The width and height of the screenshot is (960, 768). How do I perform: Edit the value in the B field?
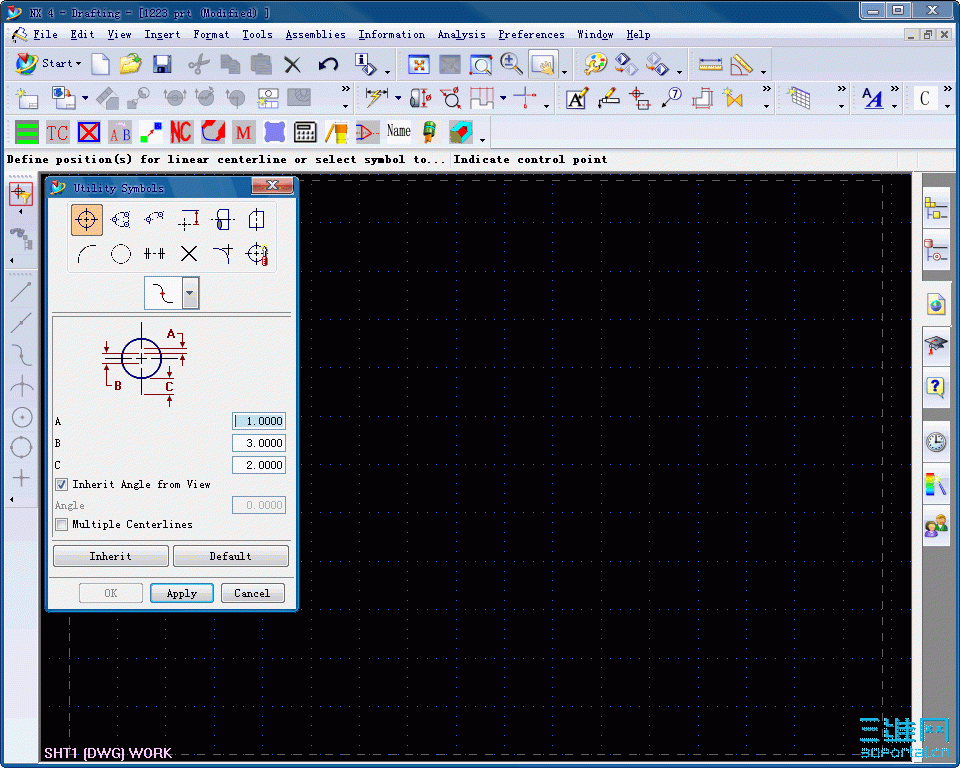click(x=258, y=443)
